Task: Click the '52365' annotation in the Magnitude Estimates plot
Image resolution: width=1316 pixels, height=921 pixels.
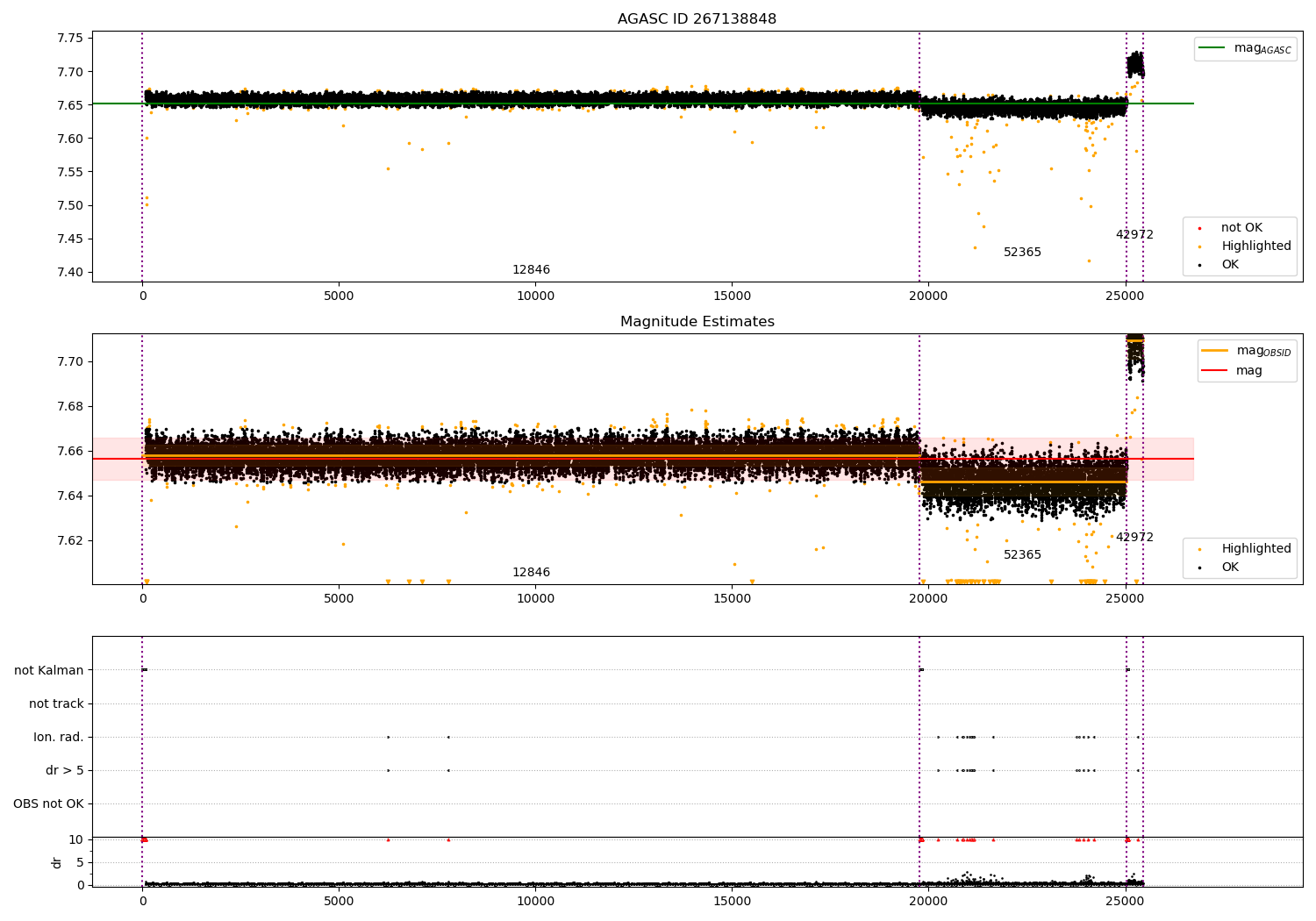Action: point(1022,555)
